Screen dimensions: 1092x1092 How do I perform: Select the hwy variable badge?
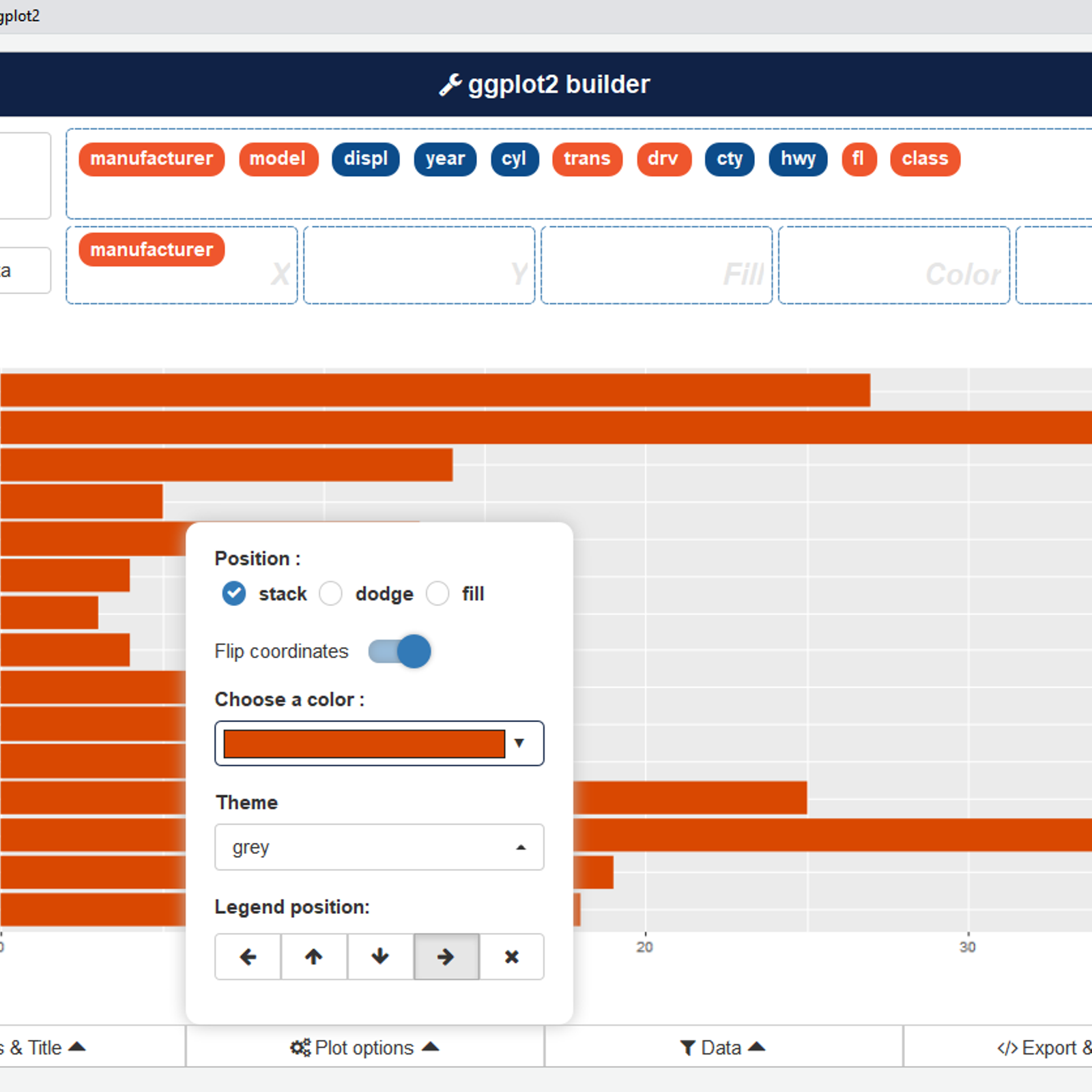pos(798,159)
